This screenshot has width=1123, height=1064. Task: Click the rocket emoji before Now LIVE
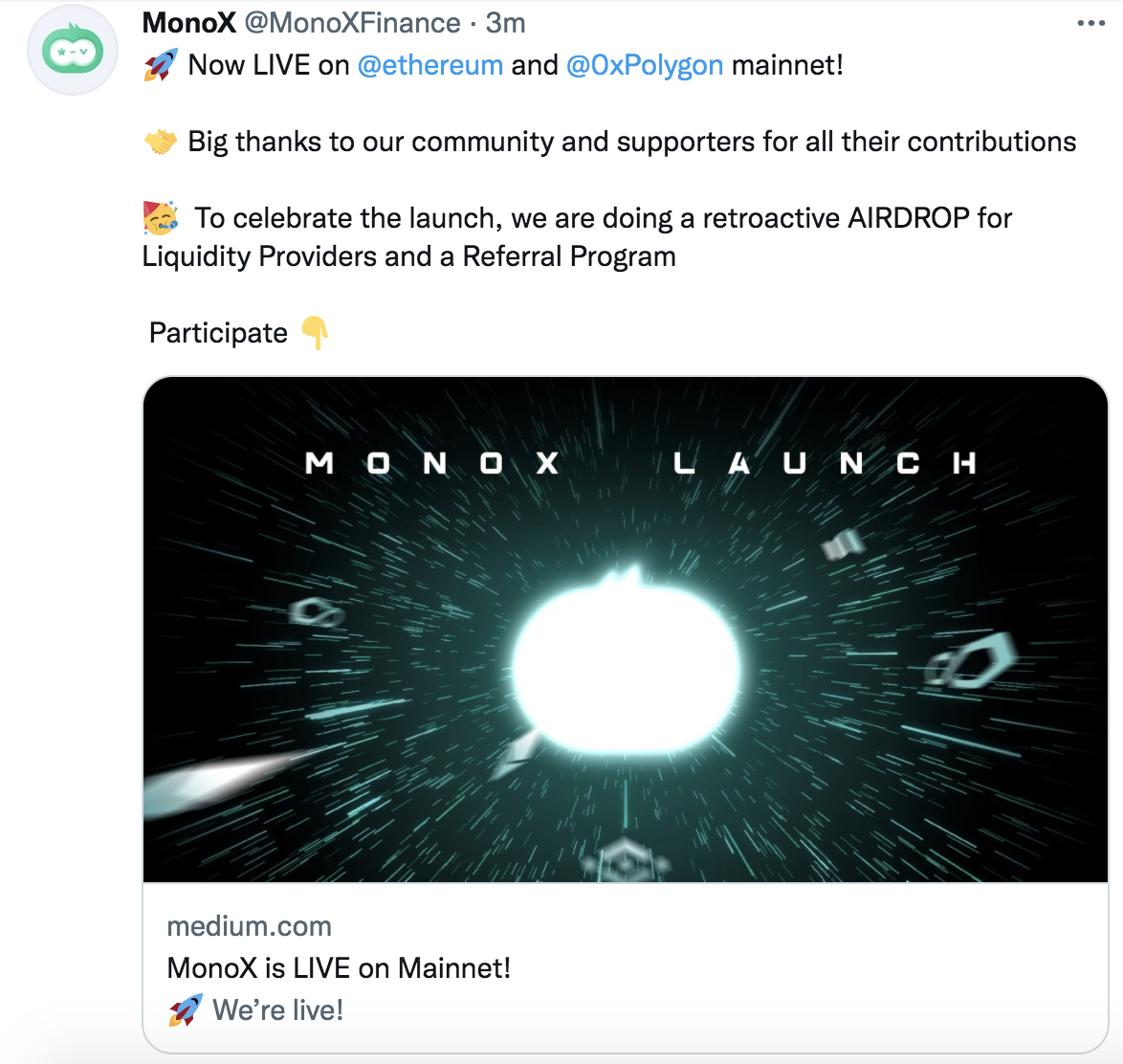pyautogui.click(x=161, y=65)
